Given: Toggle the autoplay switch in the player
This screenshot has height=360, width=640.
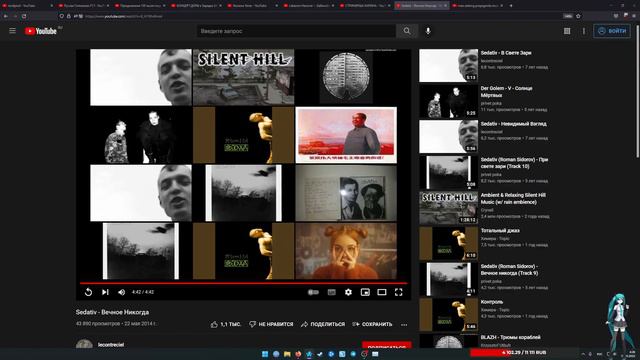Looking at the screenshot, I should point(313,292).
